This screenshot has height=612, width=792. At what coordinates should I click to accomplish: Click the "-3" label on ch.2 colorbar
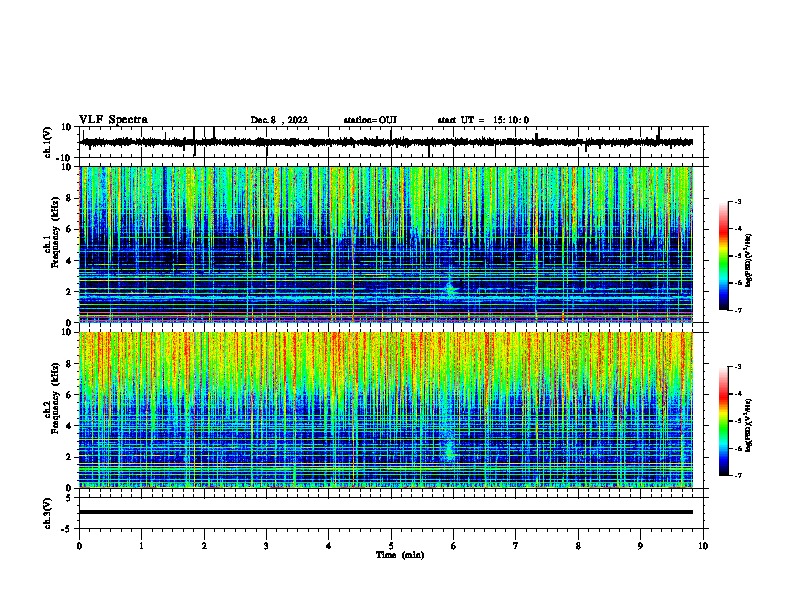point(737,367)
